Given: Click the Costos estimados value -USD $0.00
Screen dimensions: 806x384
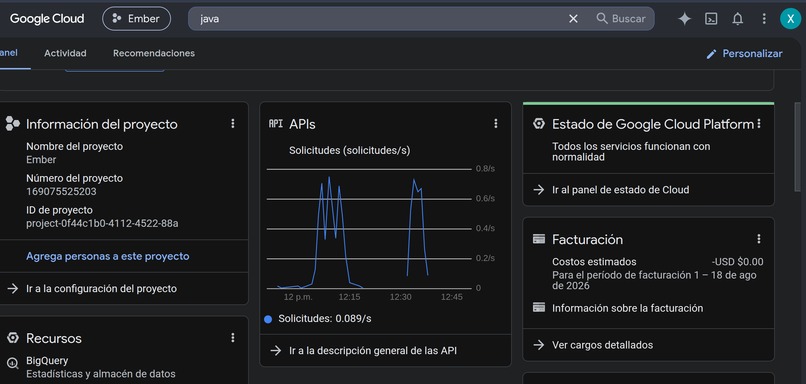Looking at the screenshot, I should (737, 262).
